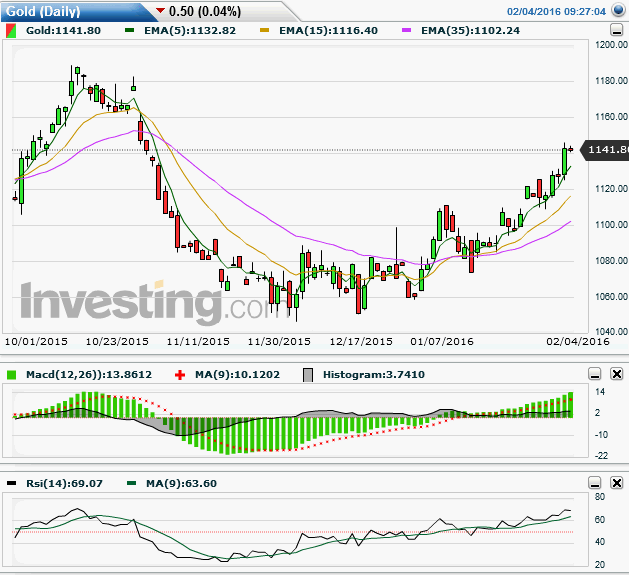This screenshot has height=575, width=629.
Task: Click the black Rsi(14) legend marker
Action: click(12, 483)
